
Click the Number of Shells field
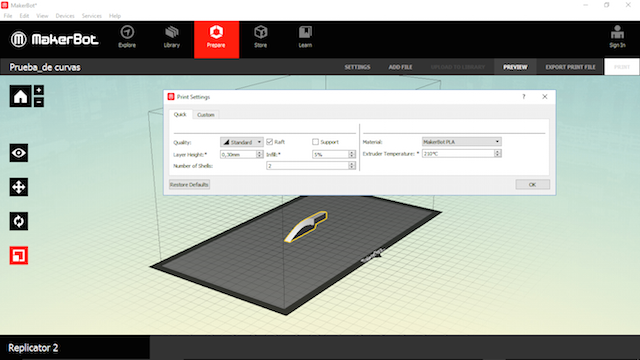308,166
